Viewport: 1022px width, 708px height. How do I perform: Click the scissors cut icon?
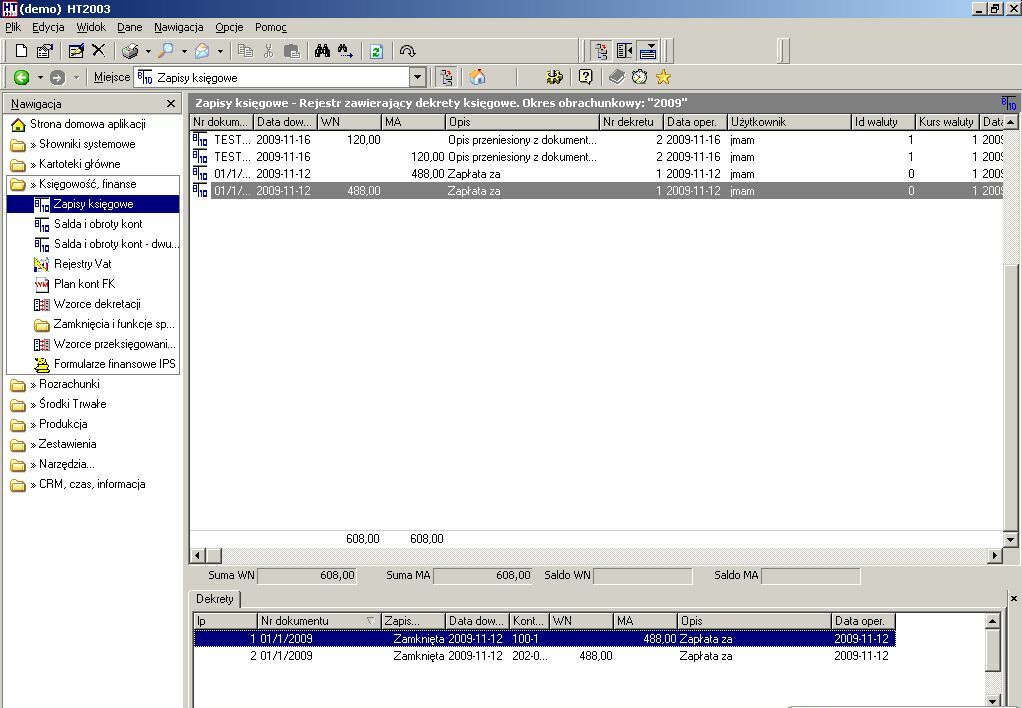tap(269, 51)
